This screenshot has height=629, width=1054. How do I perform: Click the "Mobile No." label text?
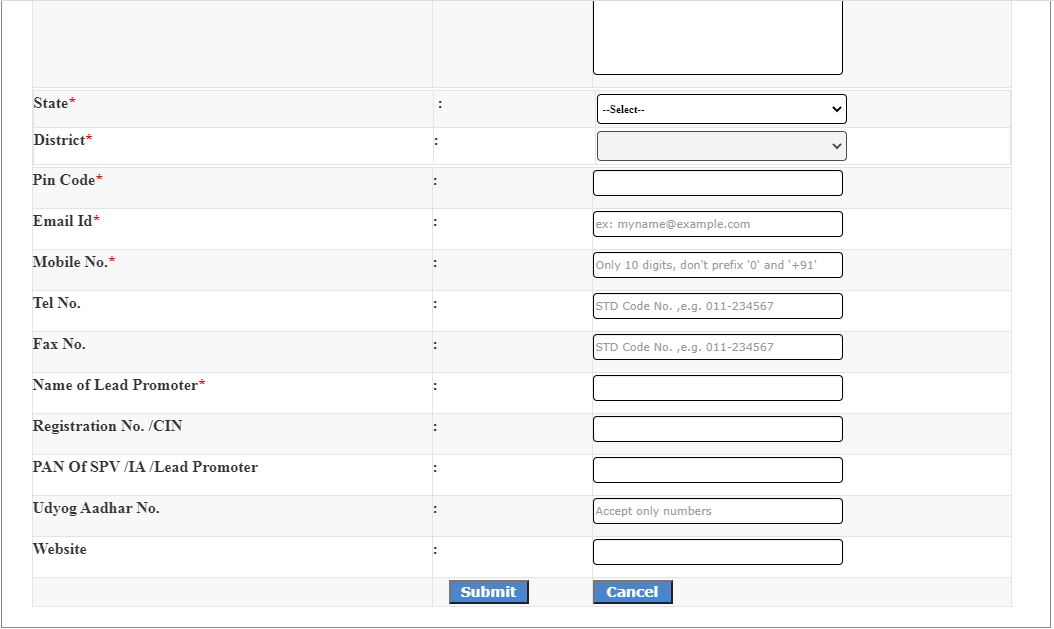[70, 262]
